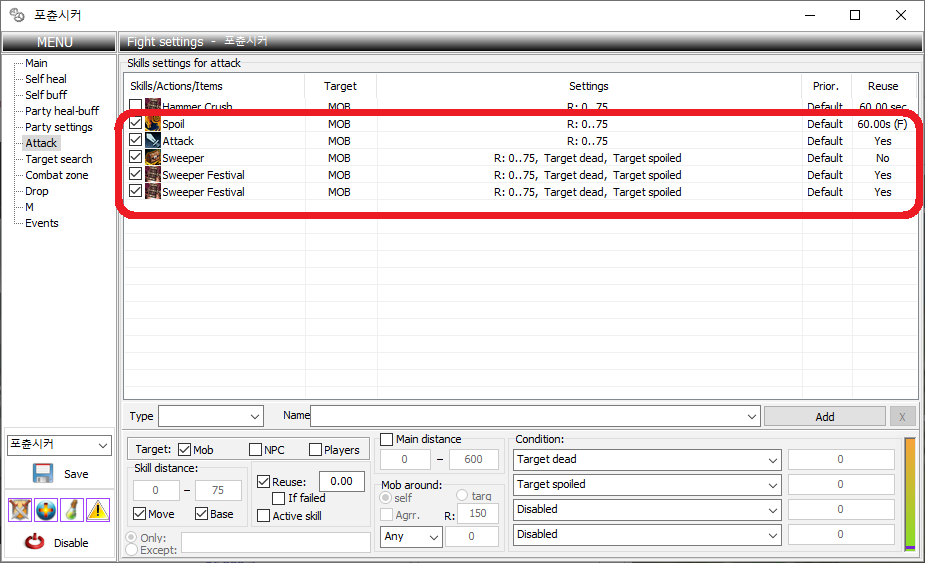
Task: Toggle the NPC target checkbox
Action: tap(255, 450)
